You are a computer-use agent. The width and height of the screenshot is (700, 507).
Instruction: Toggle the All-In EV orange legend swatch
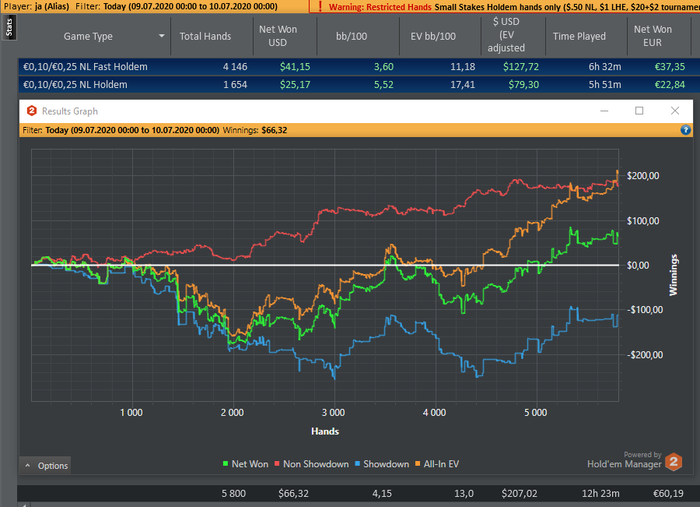[417, 464]
